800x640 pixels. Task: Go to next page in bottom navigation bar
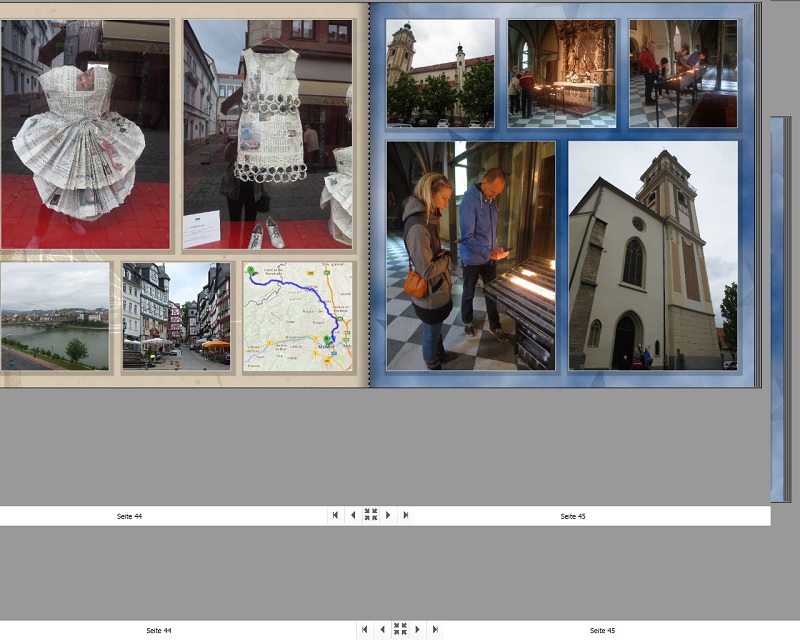click(x=417, y=630)
